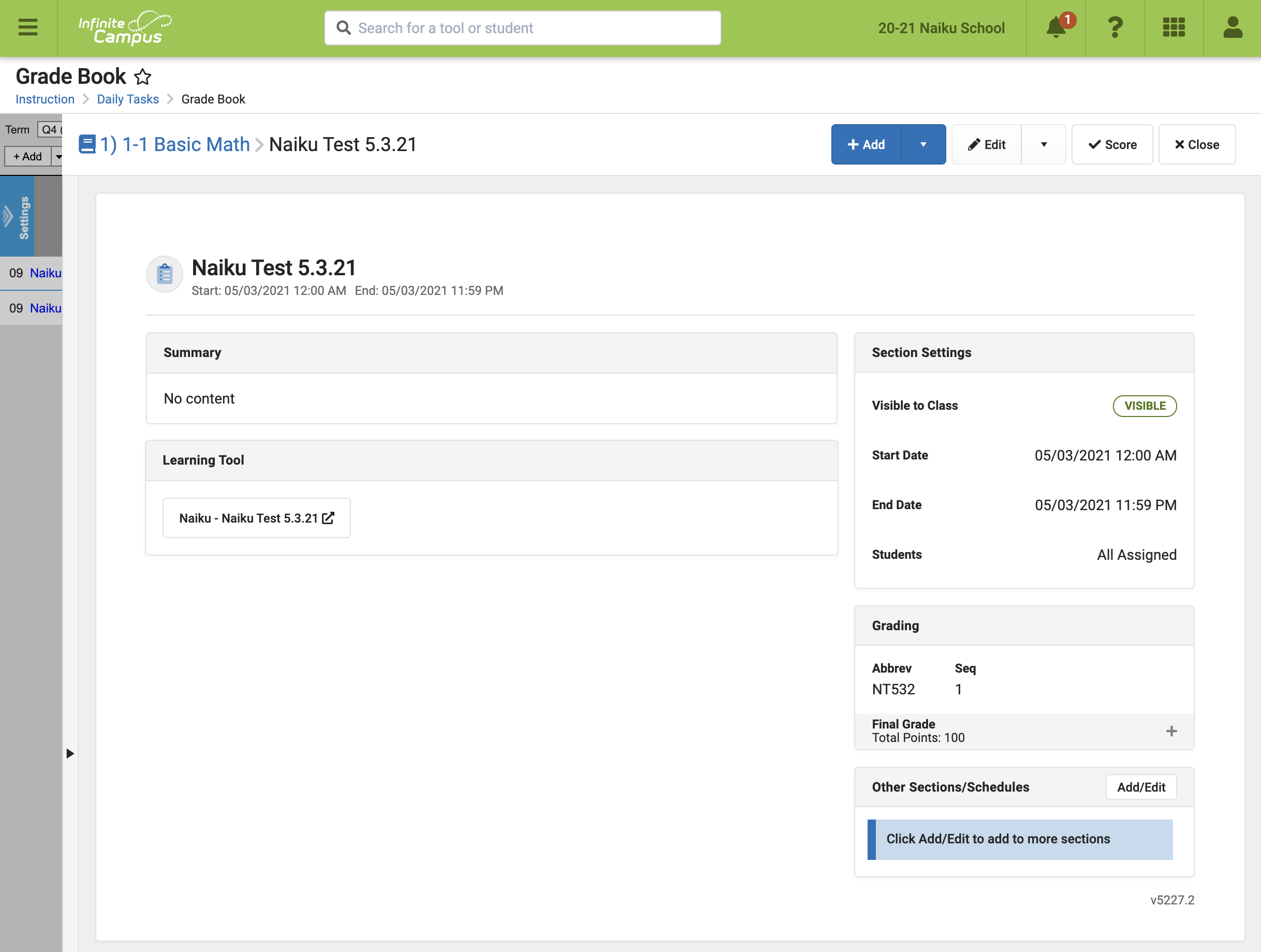Open the app switcher grid icon
Screen dimensions: 1261x952
coord(1174,27)
